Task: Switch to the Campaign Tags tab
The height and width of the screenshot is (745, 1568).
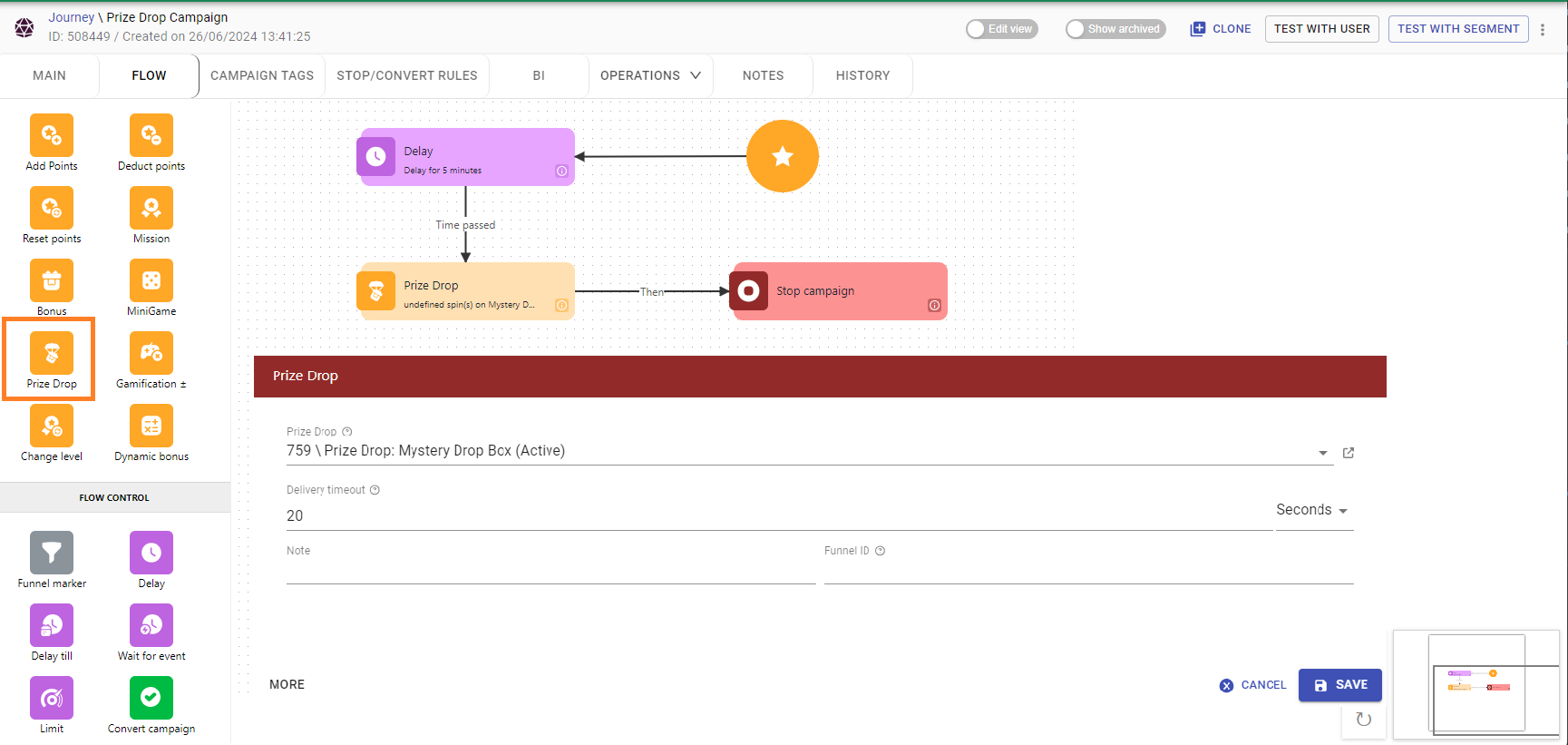Action: [262, 75]
